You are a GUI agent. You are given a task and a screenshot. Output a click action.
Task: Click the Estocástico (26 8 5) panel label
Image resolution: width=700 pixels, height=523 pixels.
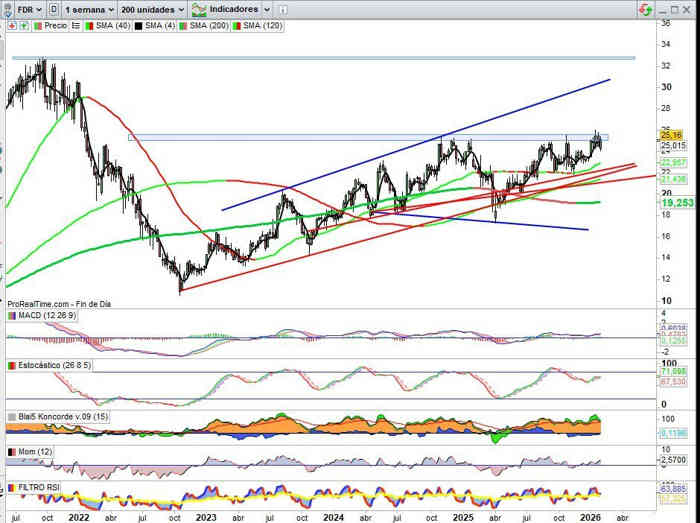pos(48,367)
